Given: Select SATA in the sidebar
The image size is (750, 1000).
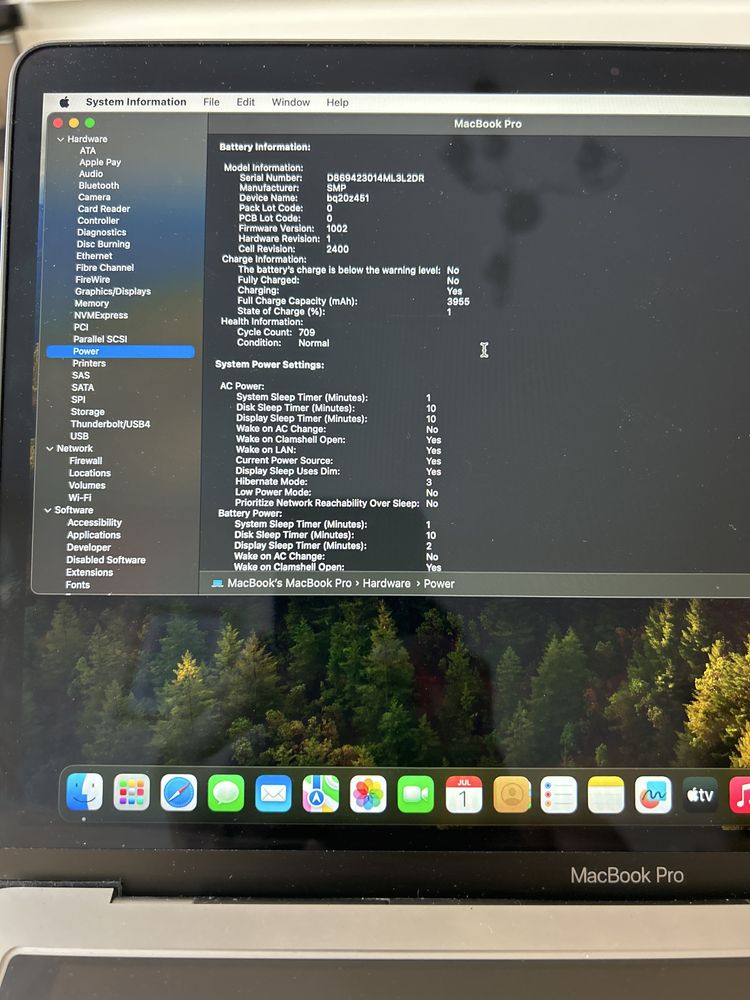Looking at the screenshot, I should pos(82,388).
